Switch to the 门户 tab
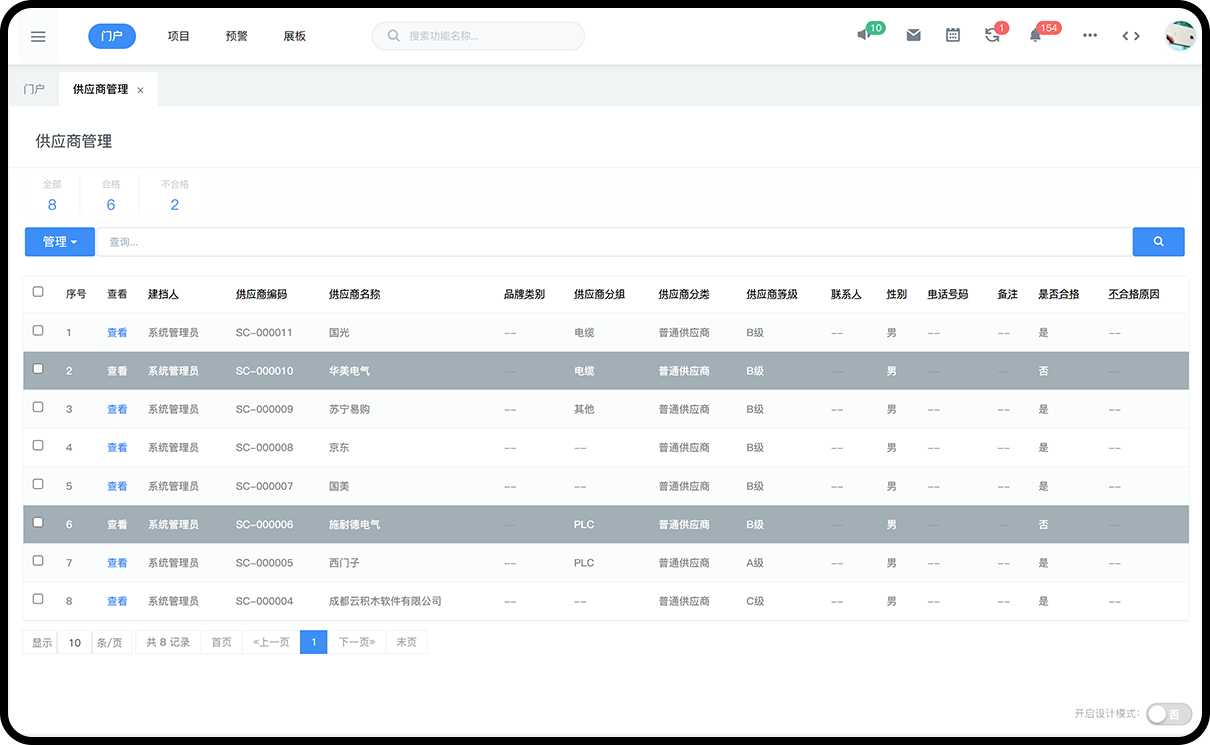This screenshot has height=745, width=1210. (x=34, y=89)
